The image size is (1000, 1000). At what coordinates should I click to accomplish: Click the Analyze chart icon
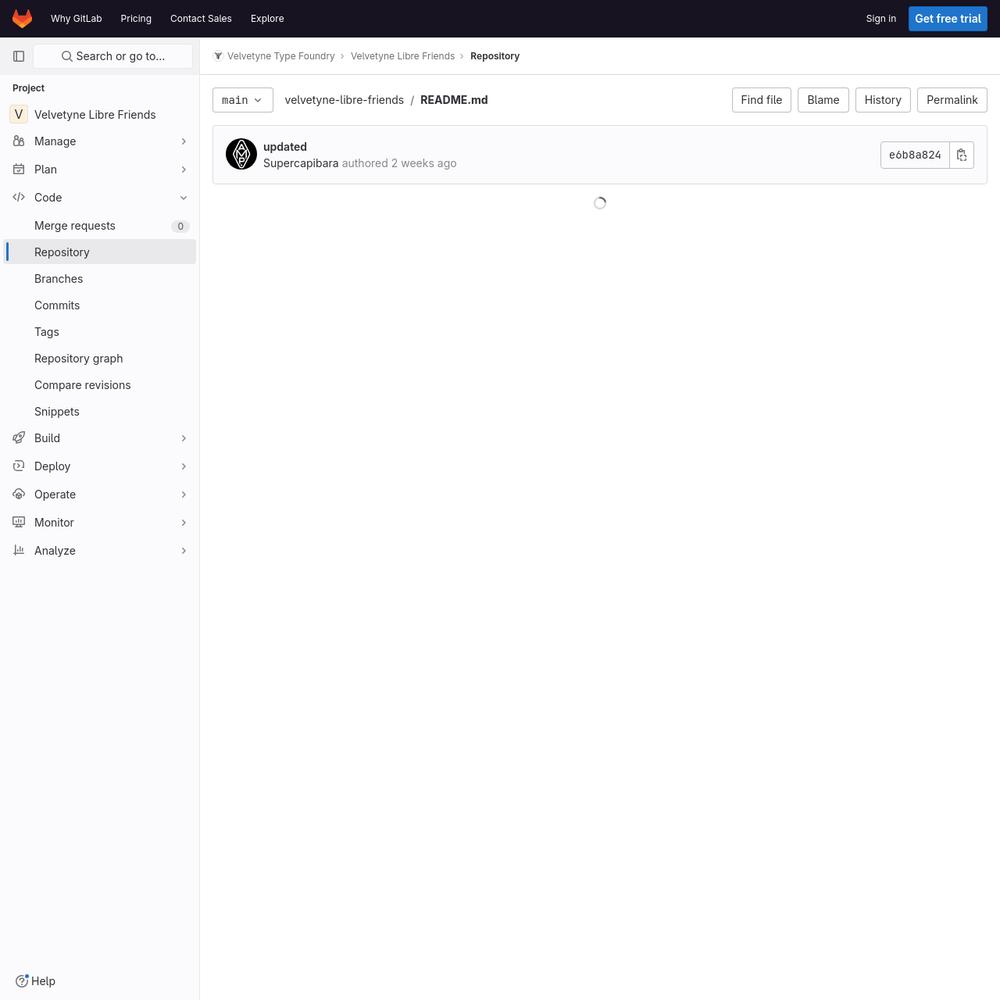click(x=18, y=550)
